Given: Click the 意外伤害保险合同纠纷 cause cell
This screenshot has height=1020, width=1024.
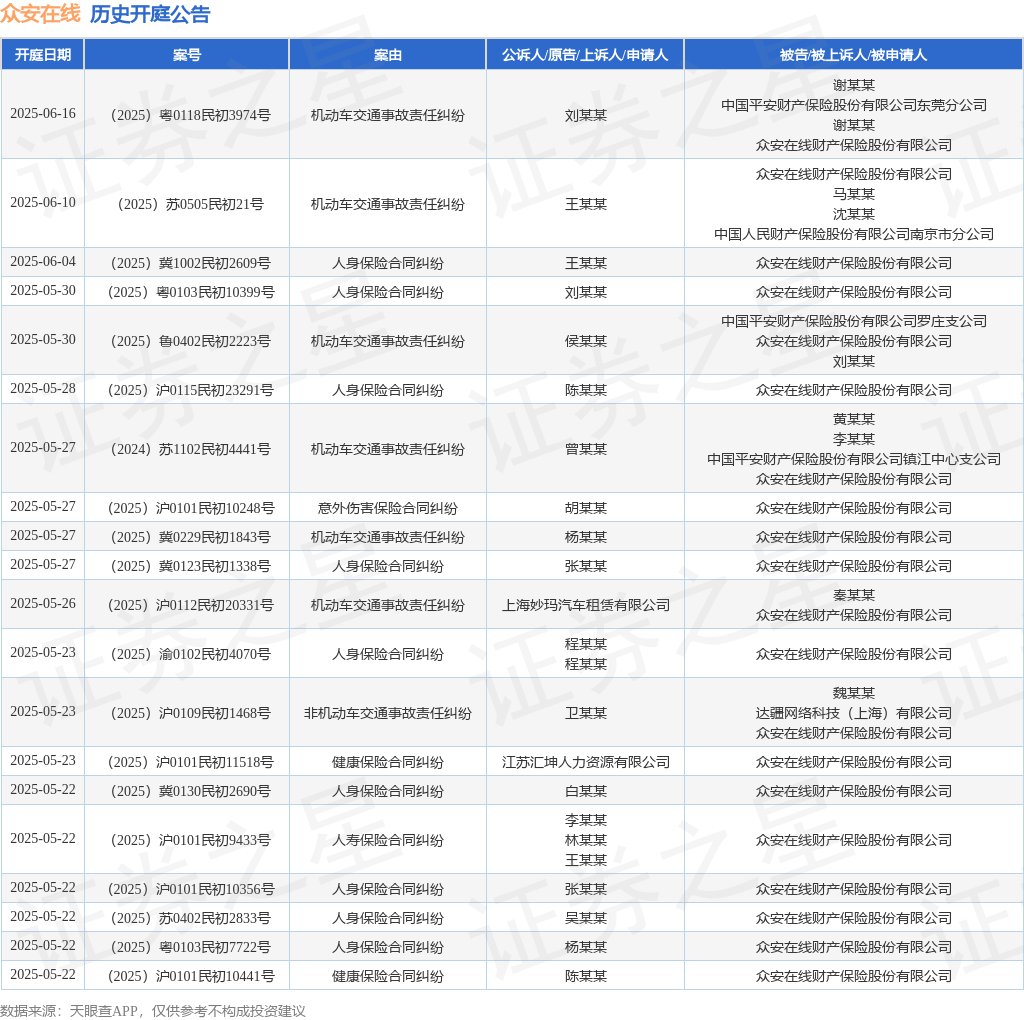Looking at the screenshot, I should pos(388,508).
